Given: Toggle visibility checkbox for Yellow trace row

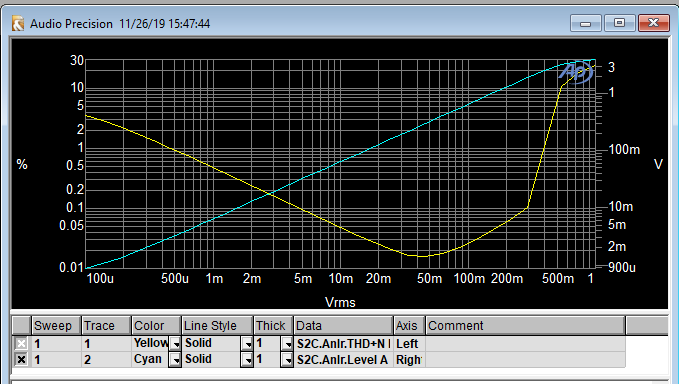Looking at the screenshot, I should 21,344.
